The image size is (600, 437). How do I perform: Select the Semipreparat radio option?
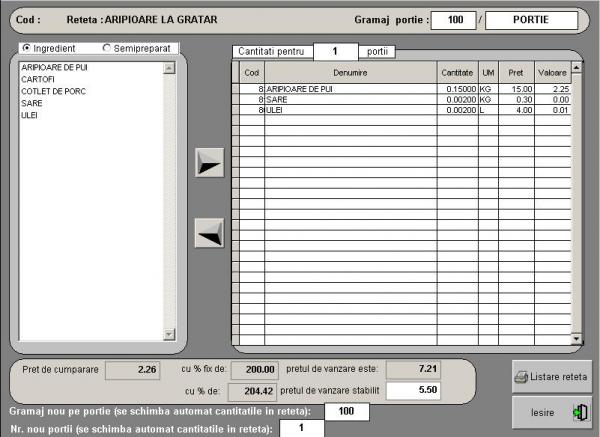[x=107, y=48]
